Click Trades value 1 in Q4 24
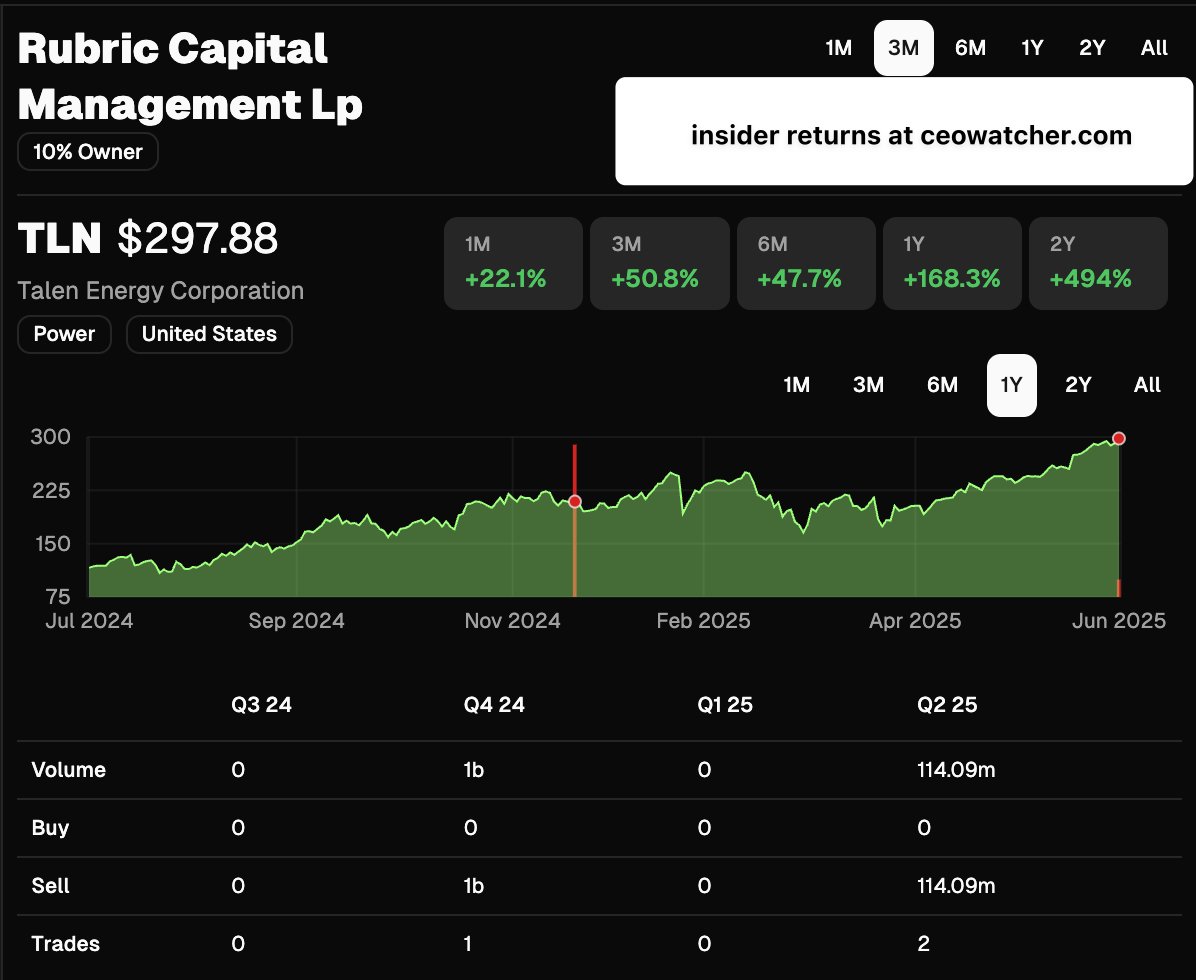1196x980 pixels. pyautogui.click(x=468, y=943)
